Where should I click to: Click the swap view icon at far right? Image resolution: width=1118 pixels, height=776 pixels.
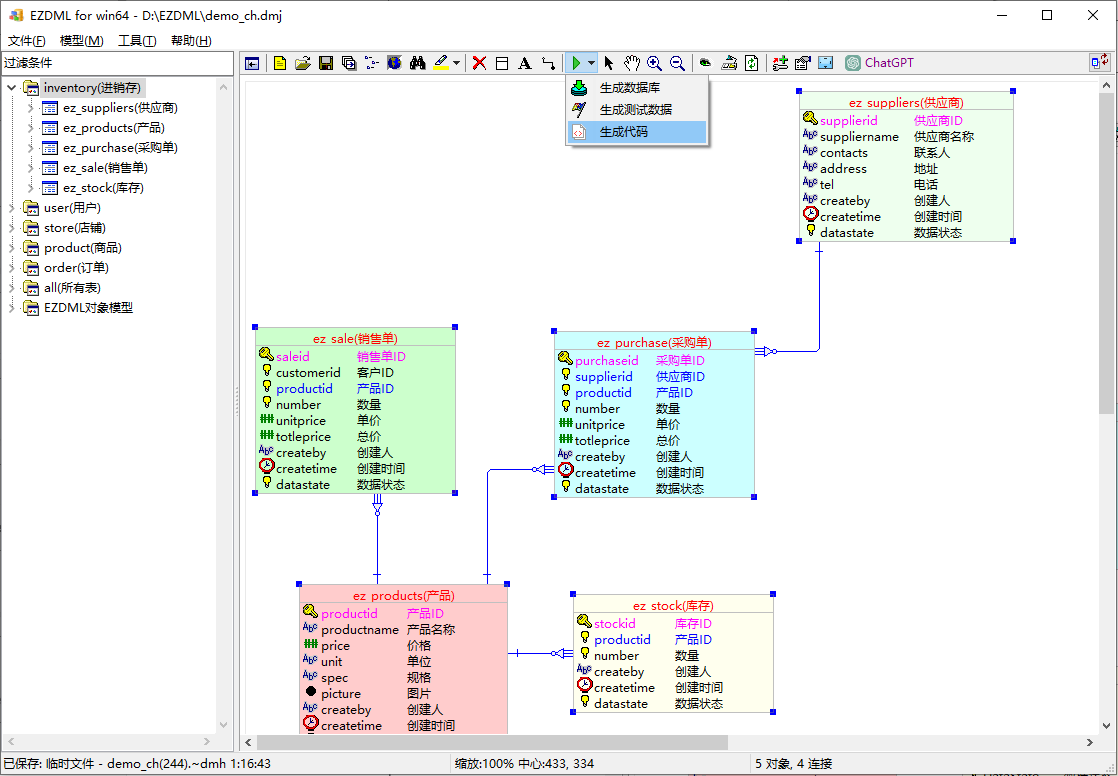click(x=1099, y=63)
